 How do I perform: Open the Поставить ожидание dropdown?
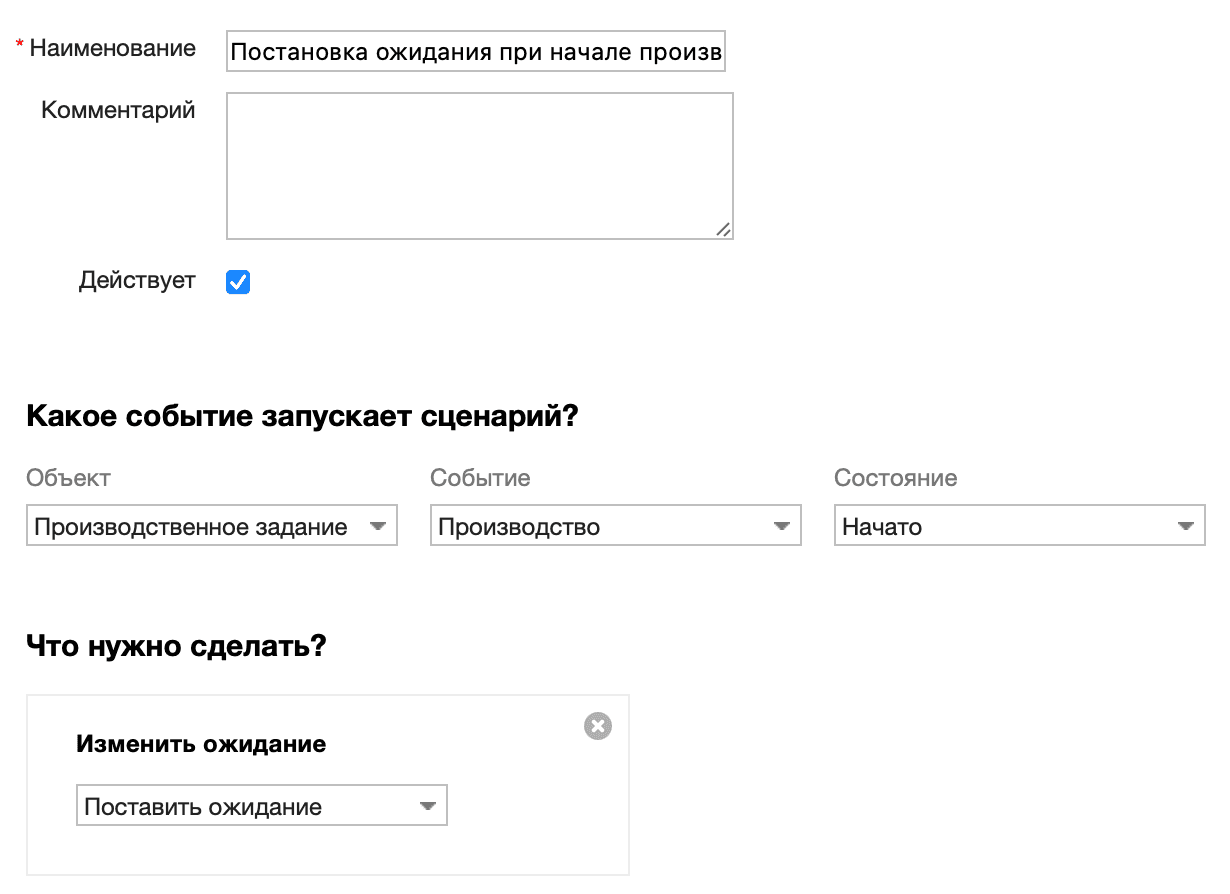(260, 805)
